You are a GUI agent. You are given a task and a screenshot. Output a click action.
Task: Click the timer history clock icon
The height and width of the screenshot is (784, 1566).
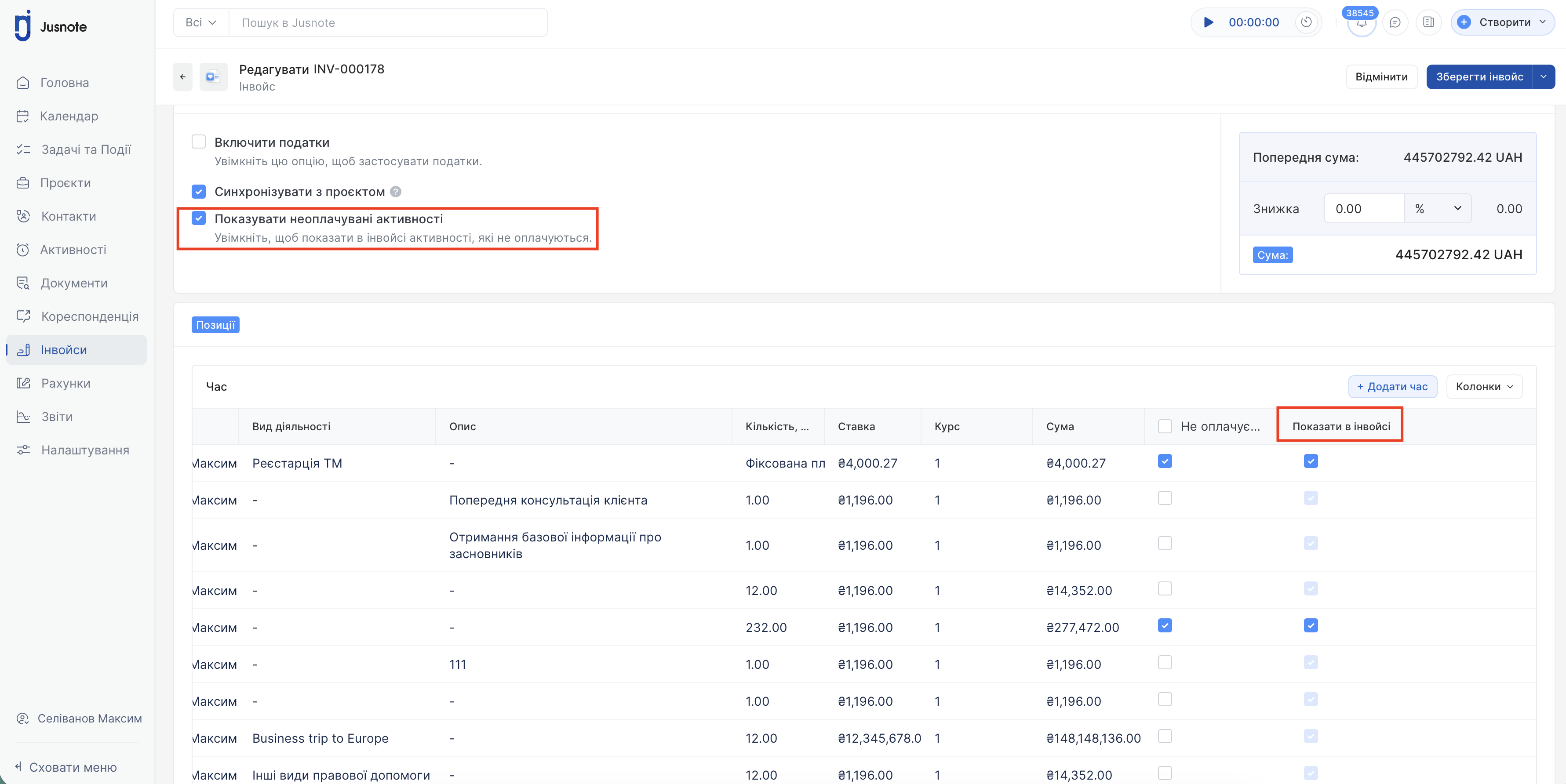point(1306,22)
